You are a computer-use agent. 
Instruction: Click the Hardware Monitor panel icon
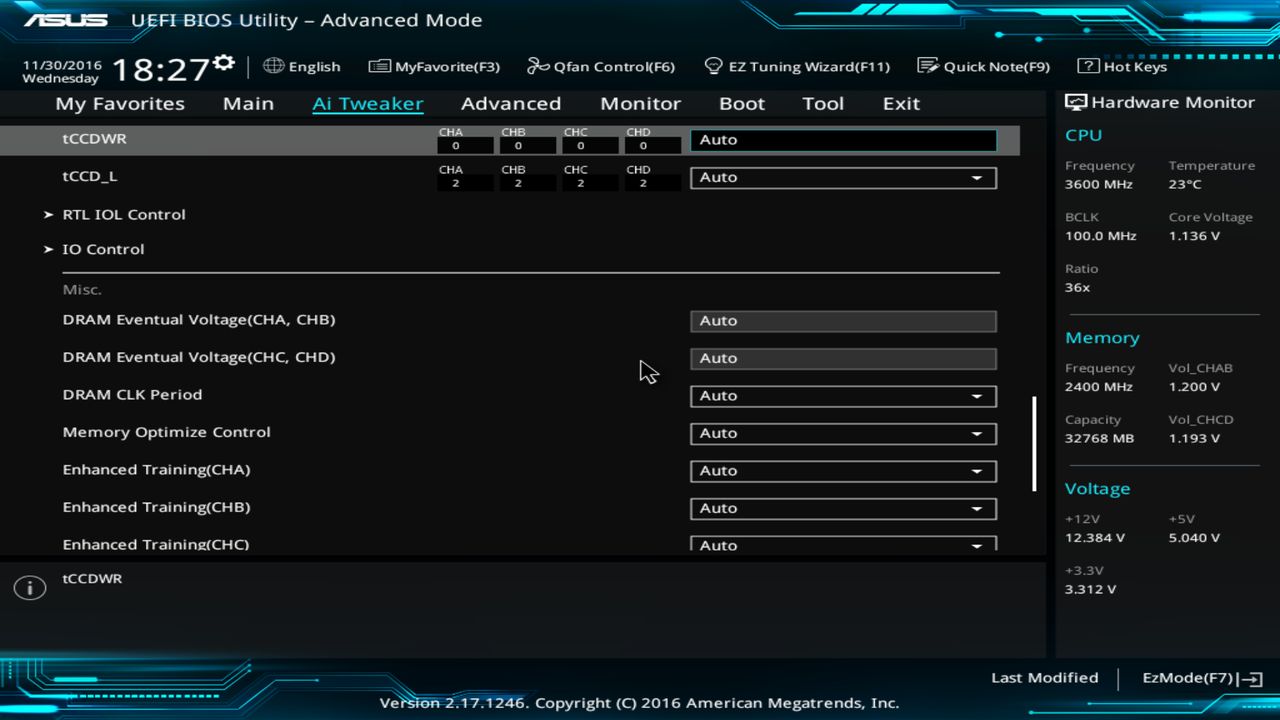[x=1074, y=101]
